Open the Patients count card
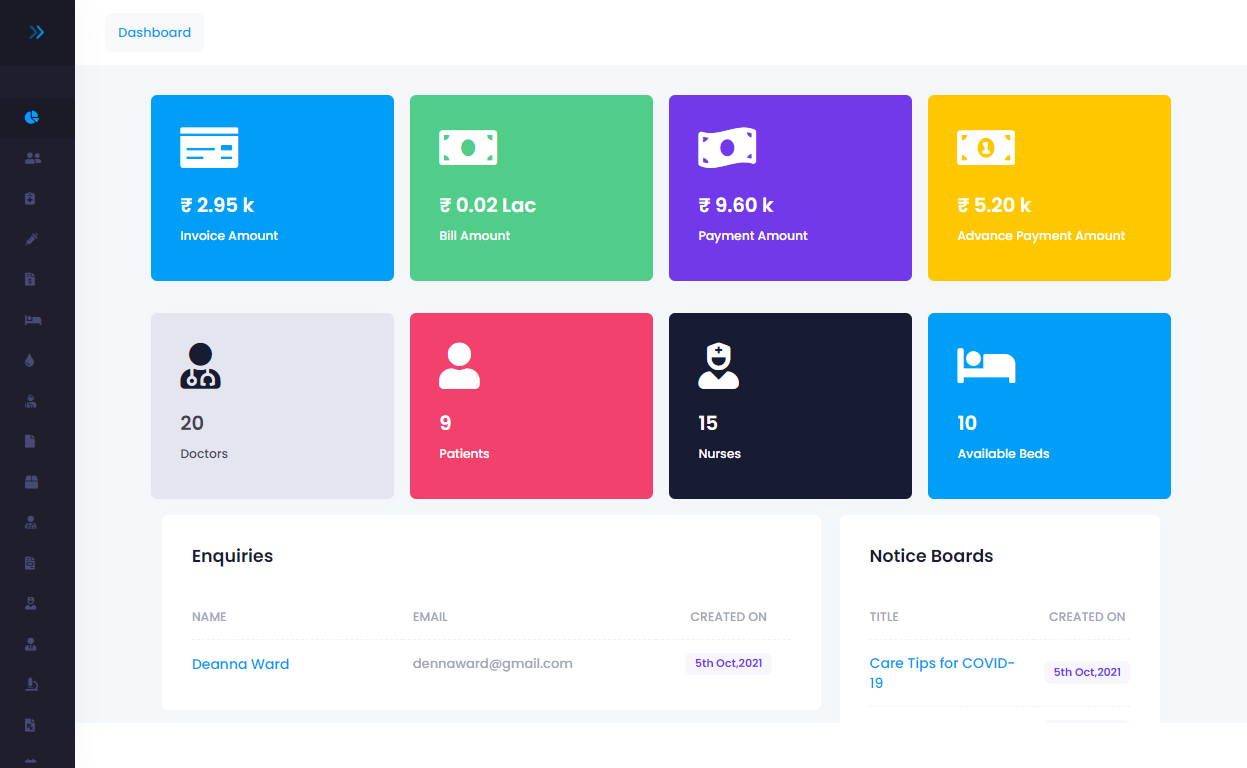The width and height of the screenshot is (1247, 768). click(531, 406)
